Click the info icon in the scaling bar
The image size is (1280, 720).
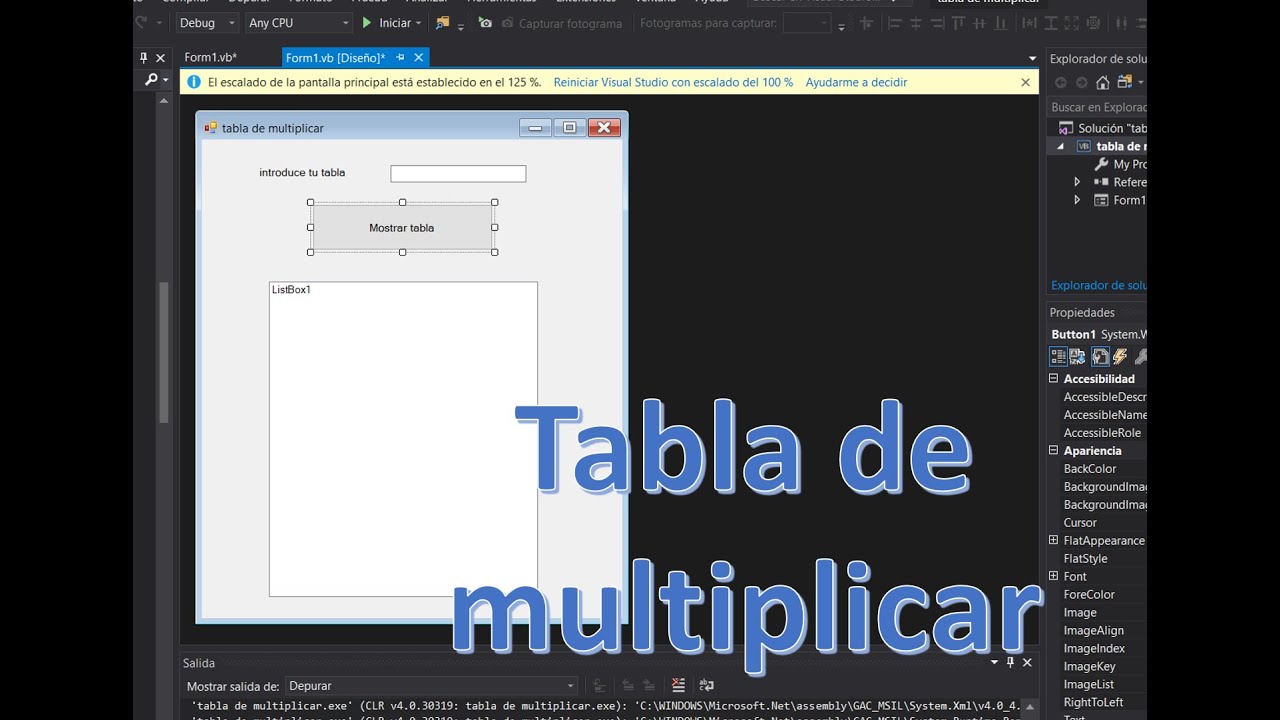click(x=194, y=82)
